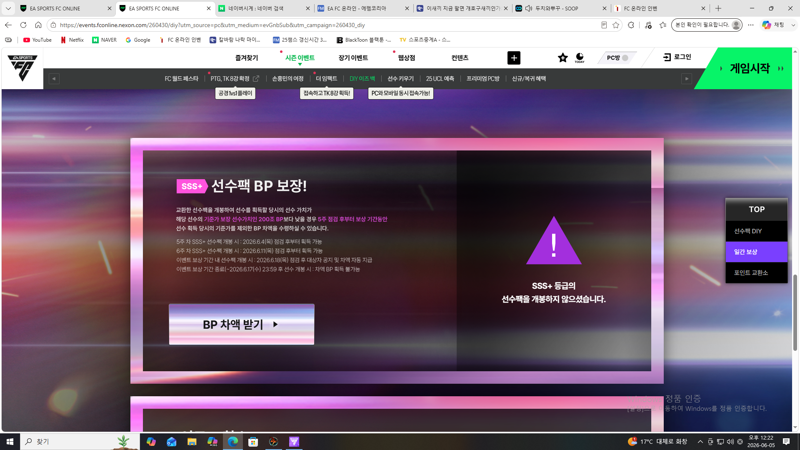
Task: Open Microsoft Store from taskbar
Action: tap(253, 442)
